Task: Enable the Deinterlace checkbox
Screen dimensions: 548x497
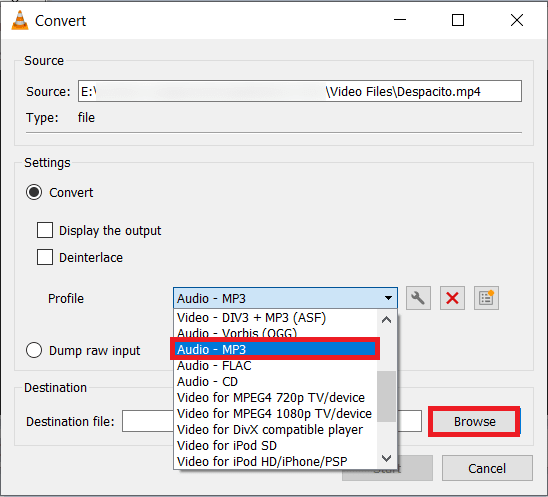Action: tap(45, 257)
